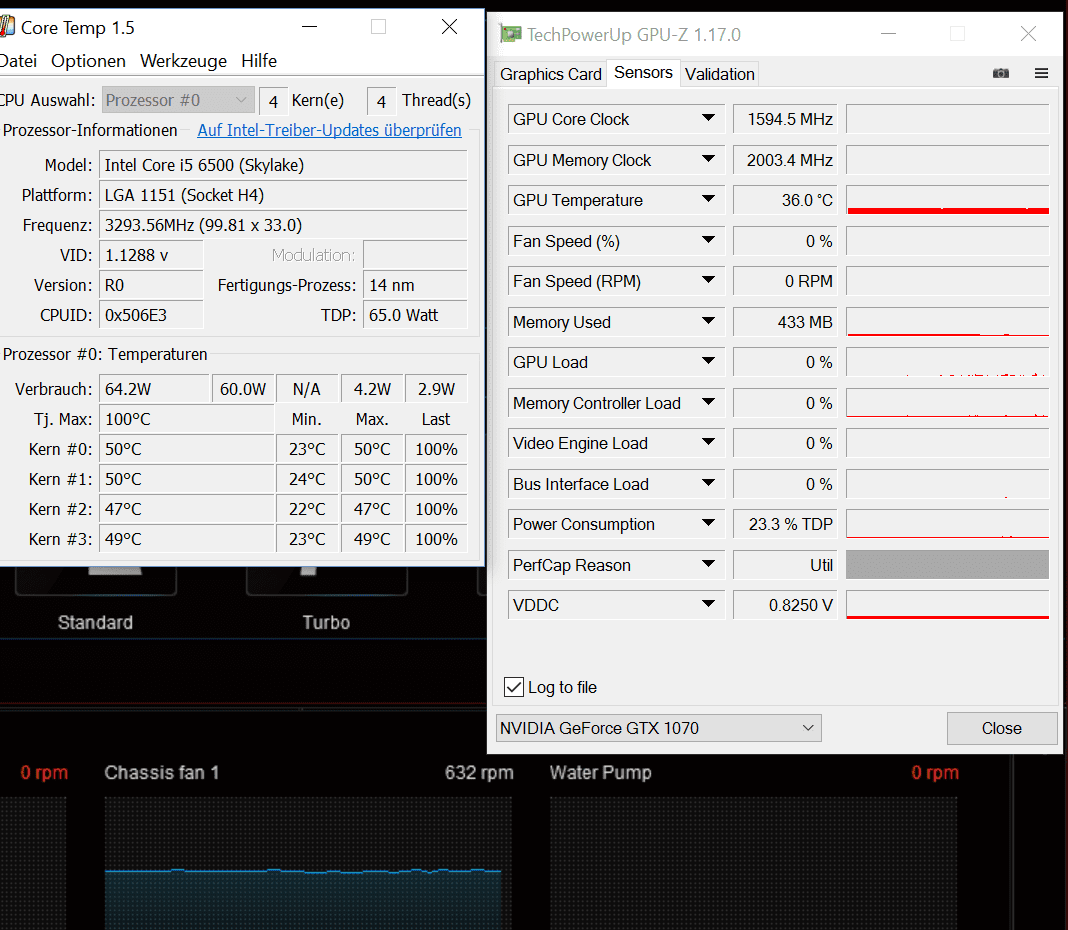Click the GPU-Z screenshot camera icon

[1001, 73]
